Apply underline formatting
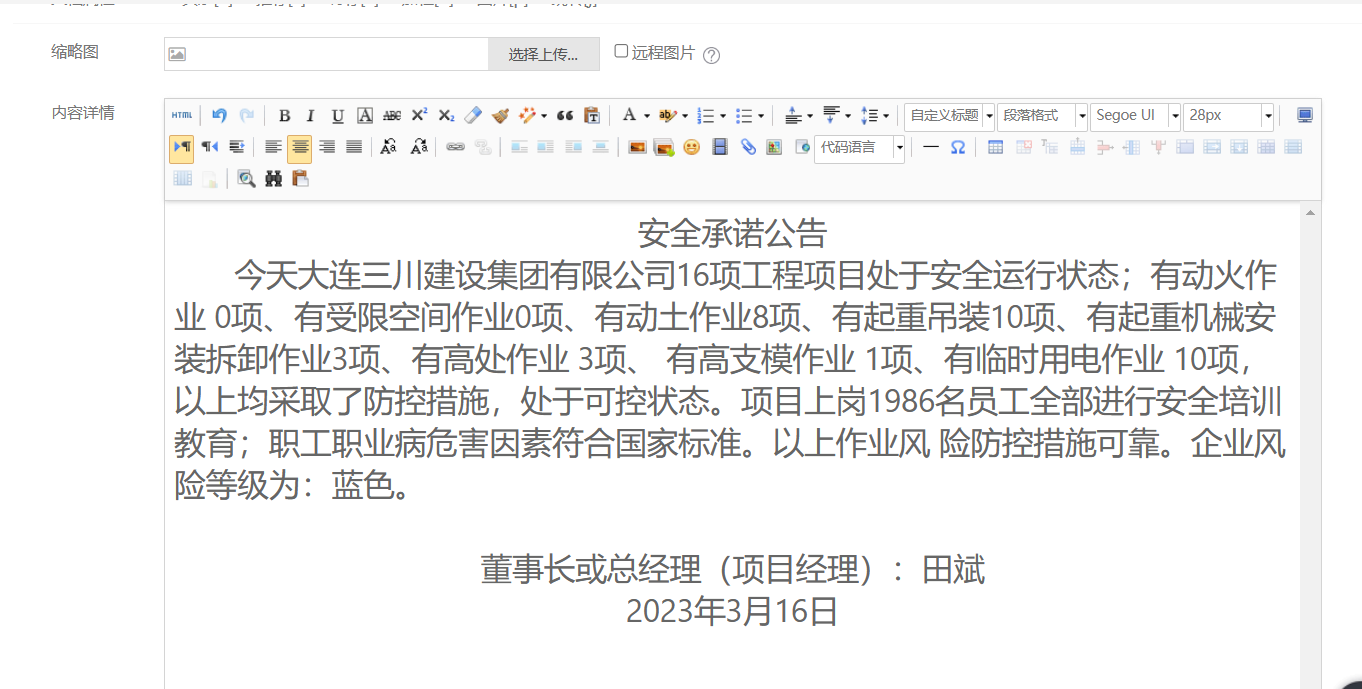The width and height of the screenshot is (1362, 689). (x=338, y=116)
